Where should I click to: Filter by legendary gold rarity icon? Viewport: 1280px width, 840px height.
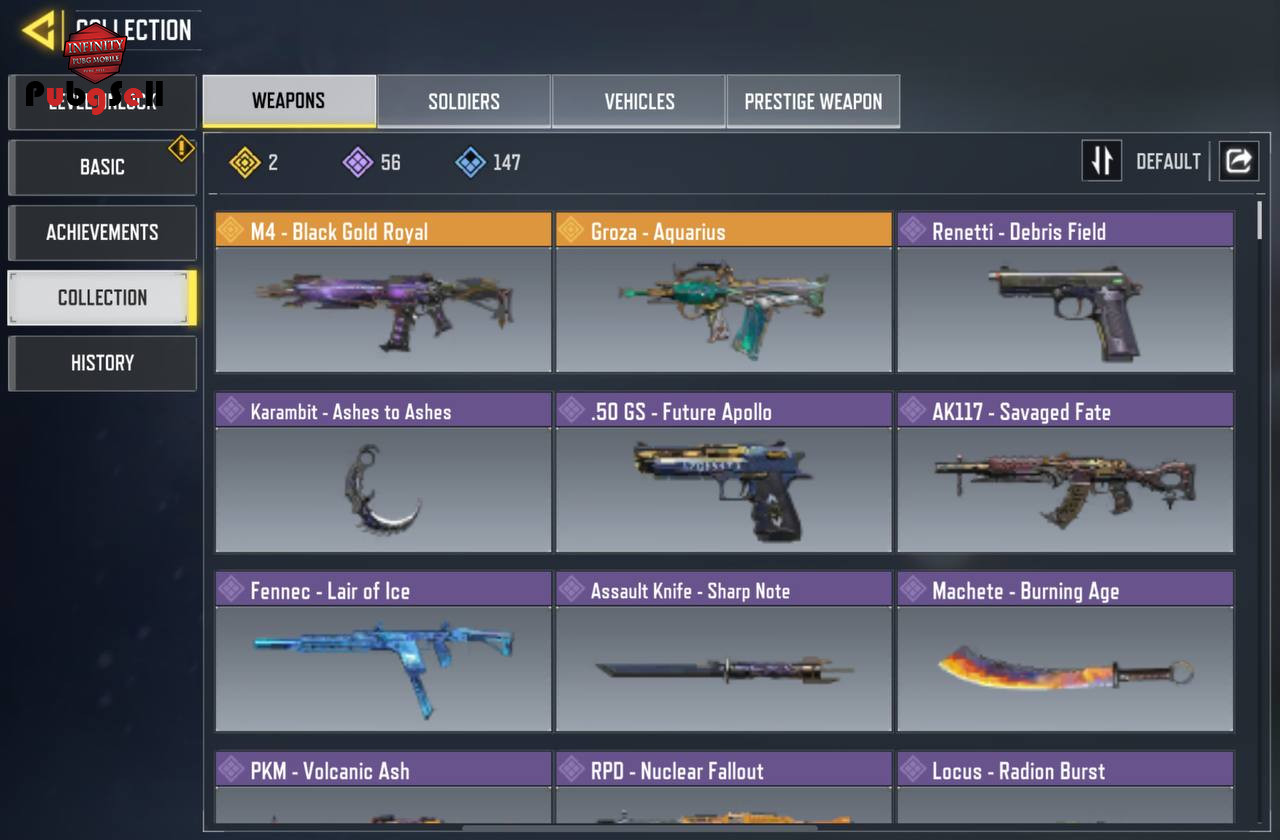pyautogui.click(x=245, y=162)
